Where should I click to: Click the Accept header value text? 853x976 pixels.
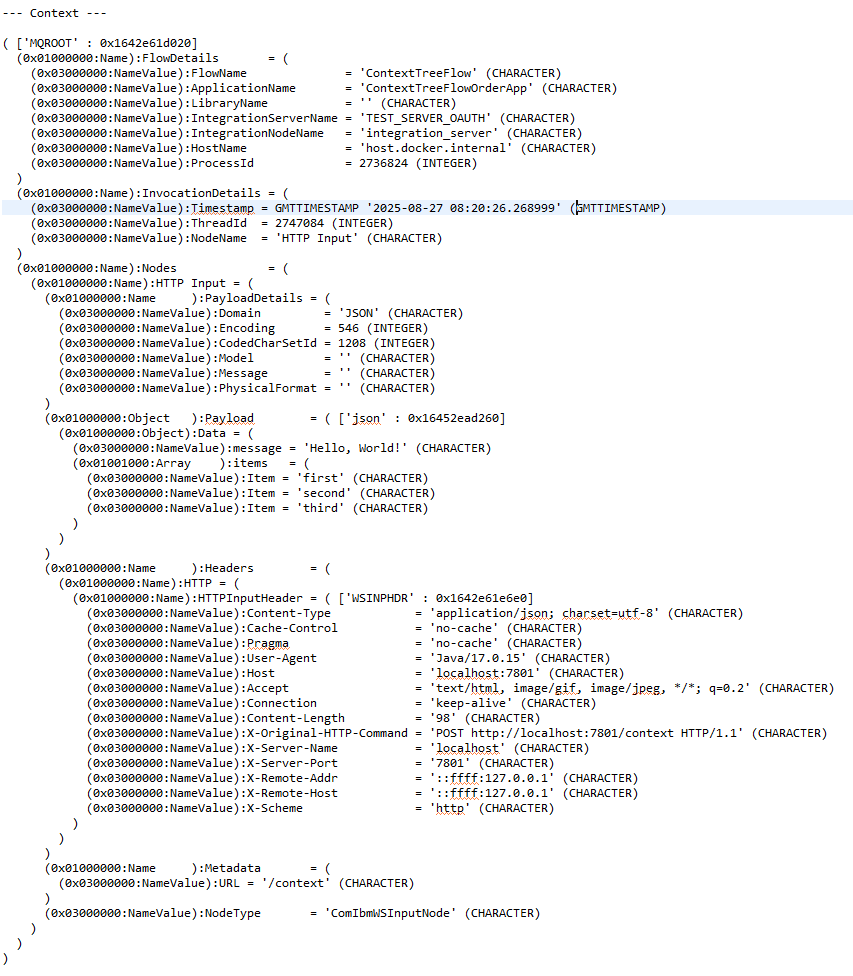tap(590, 688)
